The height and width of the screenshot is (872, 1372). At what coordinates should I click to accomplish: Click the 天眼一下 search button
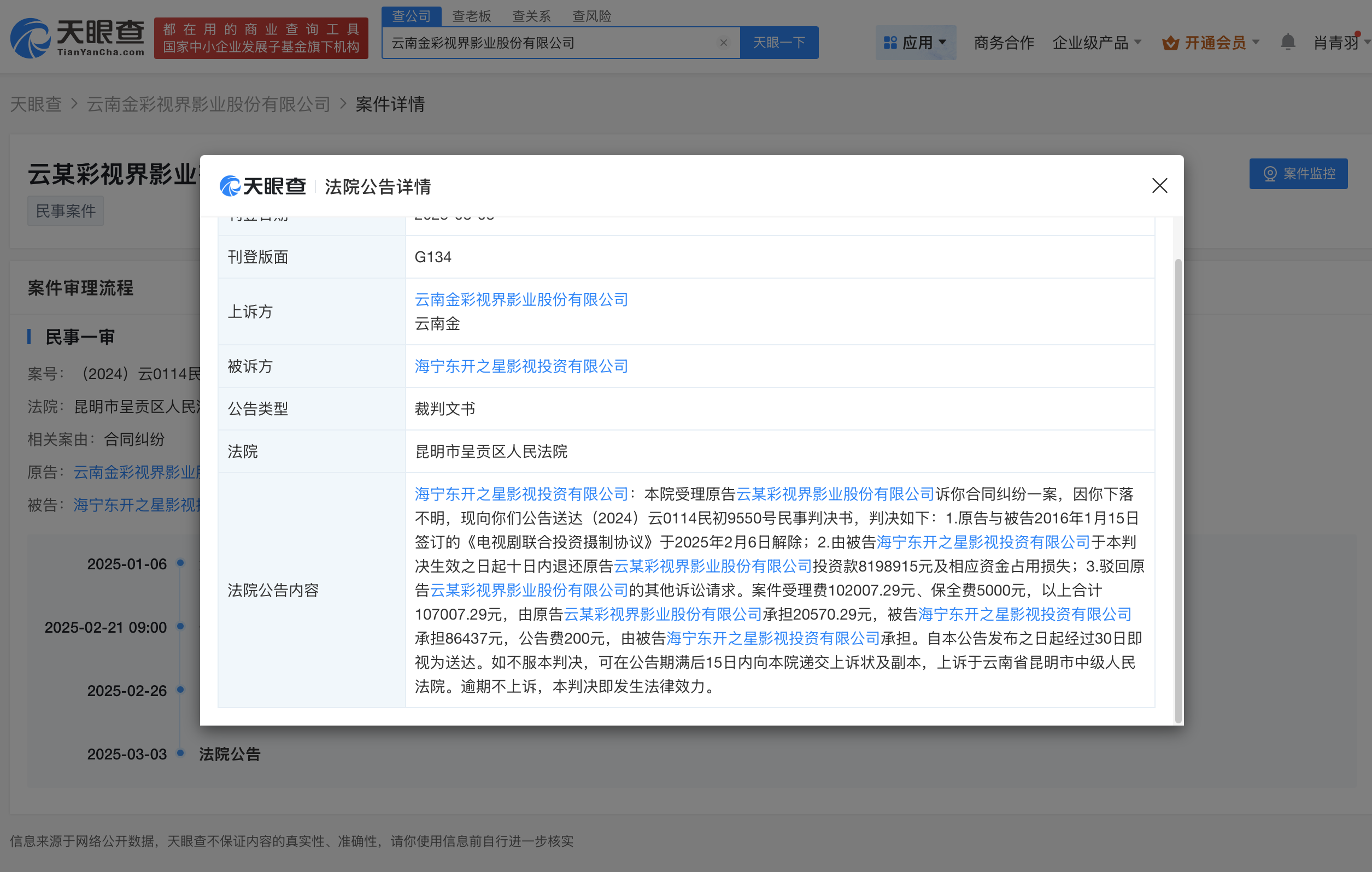point(779,43)
